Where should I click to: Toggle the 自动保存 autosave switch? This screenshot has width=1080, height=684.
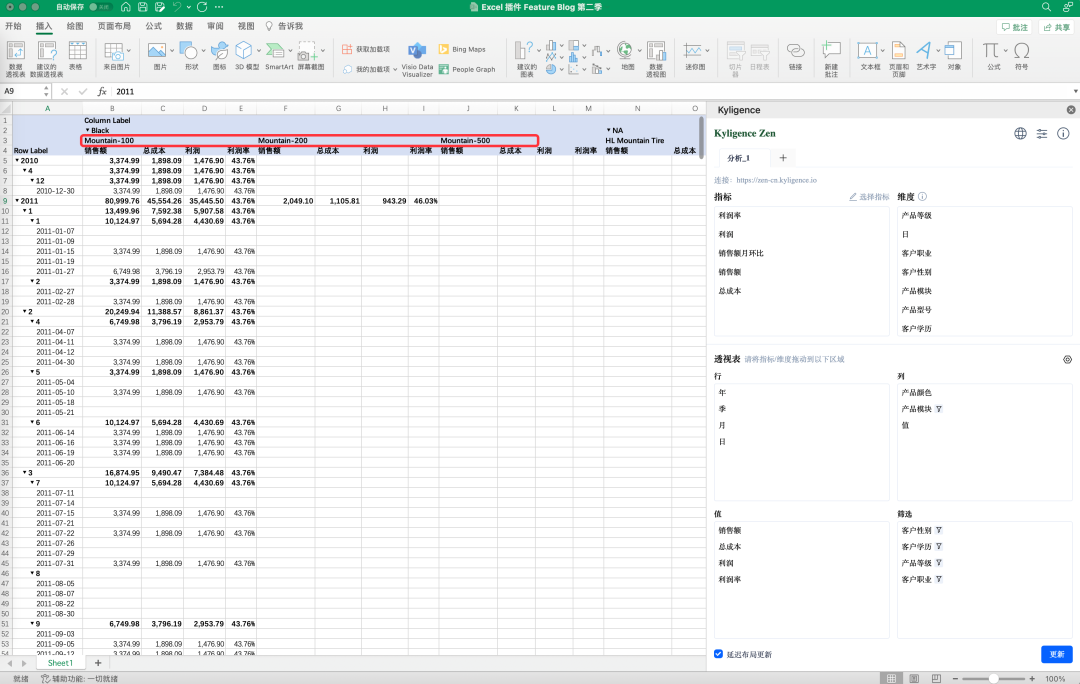tap(101, 7)
